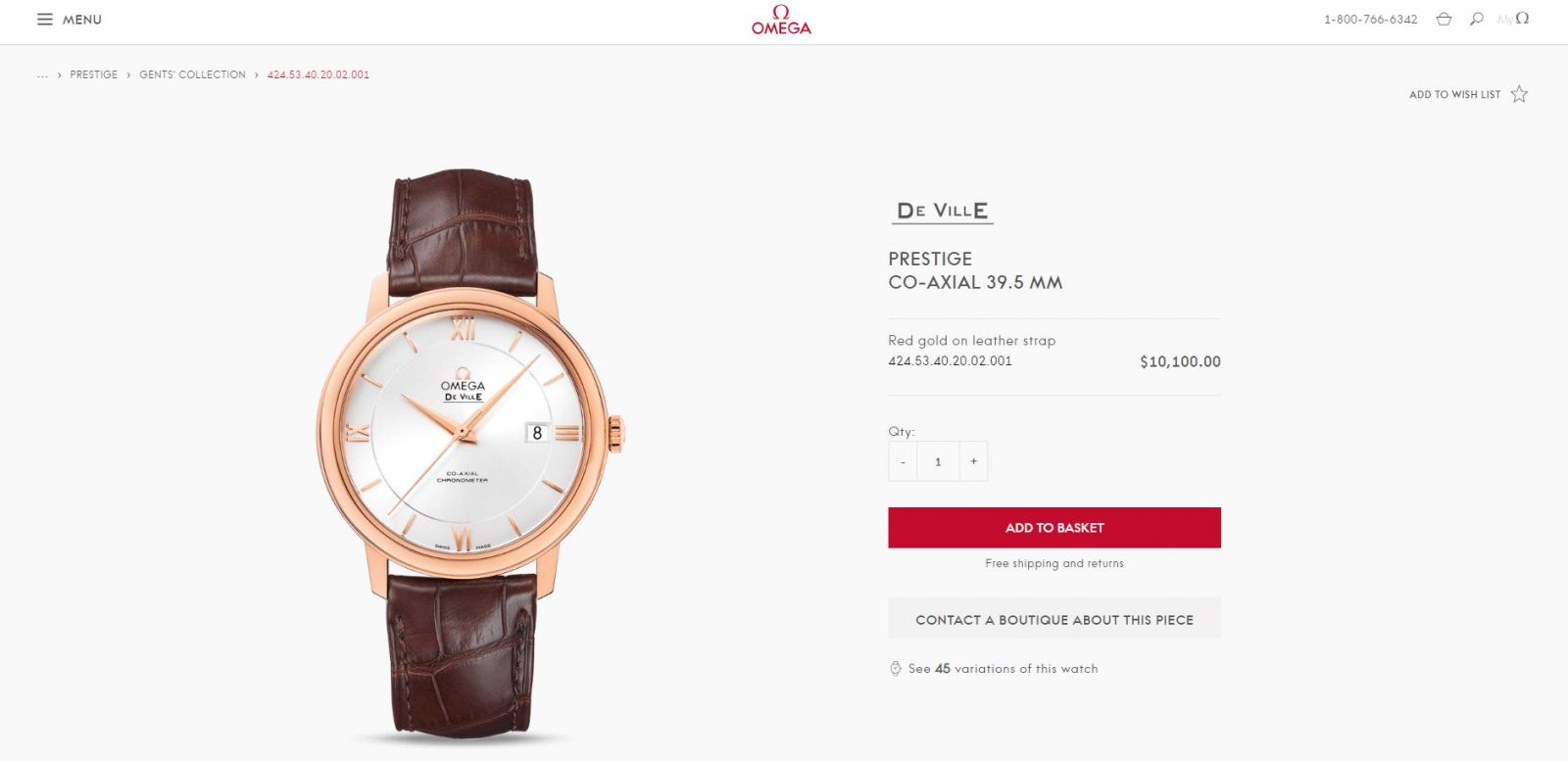Click the Add to Basket button

coord(1054,528)
